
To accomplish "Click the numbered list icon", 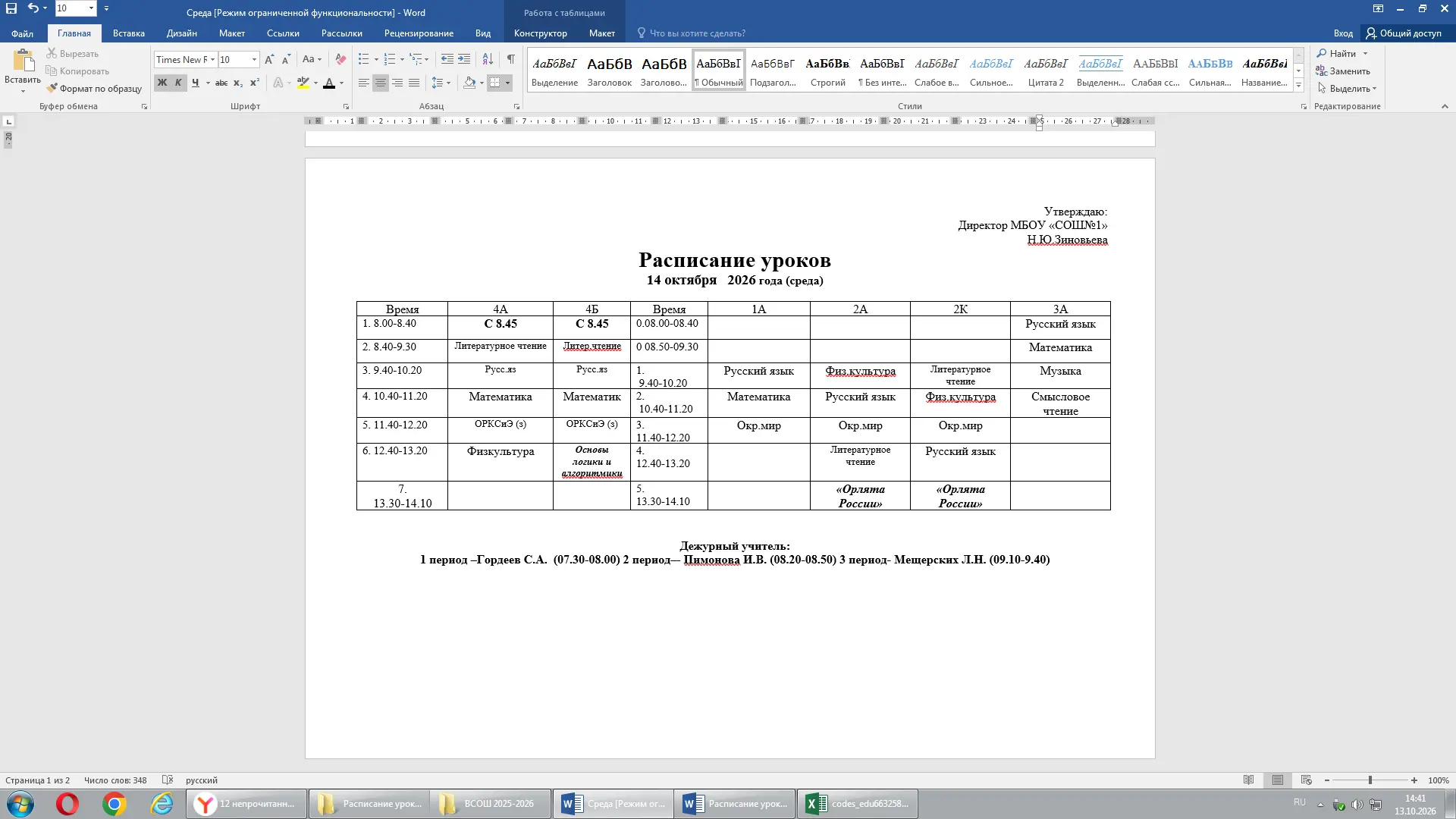I will pos(390,59).
